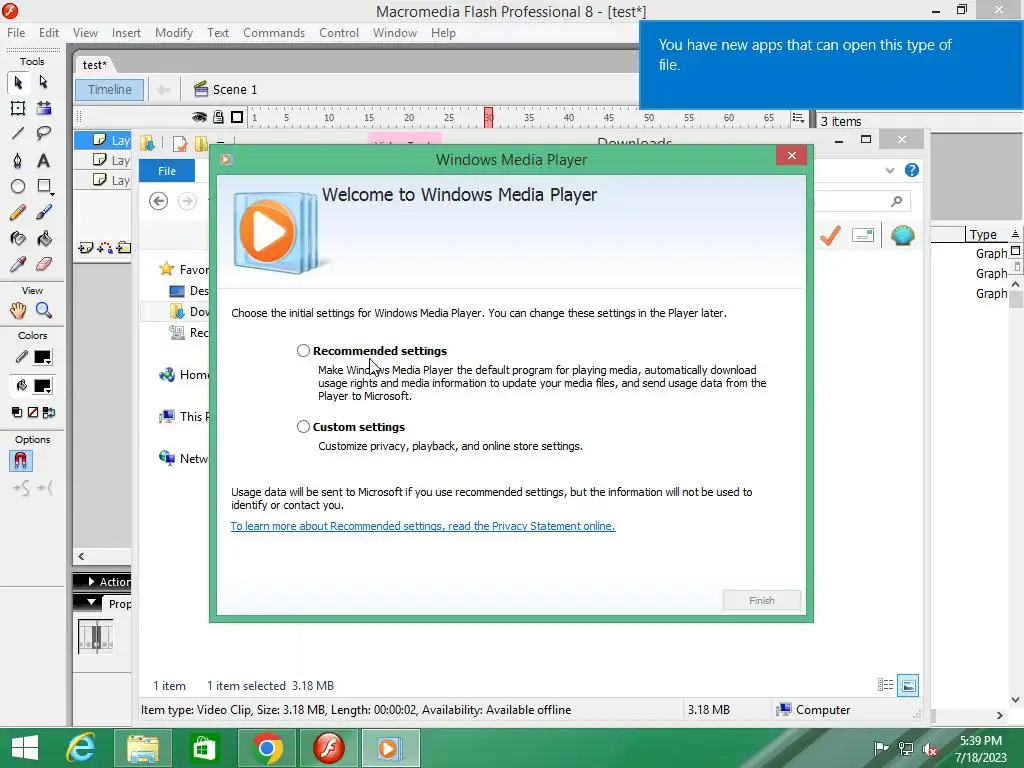Switch to the test* document tab

pyautogui.click(x=95, y=65)
